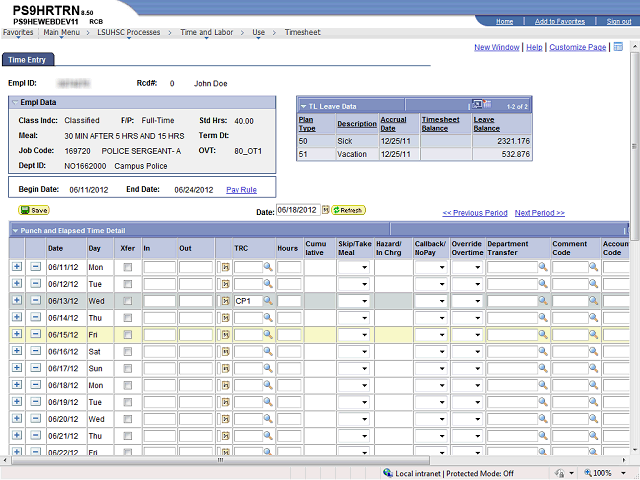Click the Hours field for 06/14/12
Screen dimensions: 640x480
tap(289, 317)
